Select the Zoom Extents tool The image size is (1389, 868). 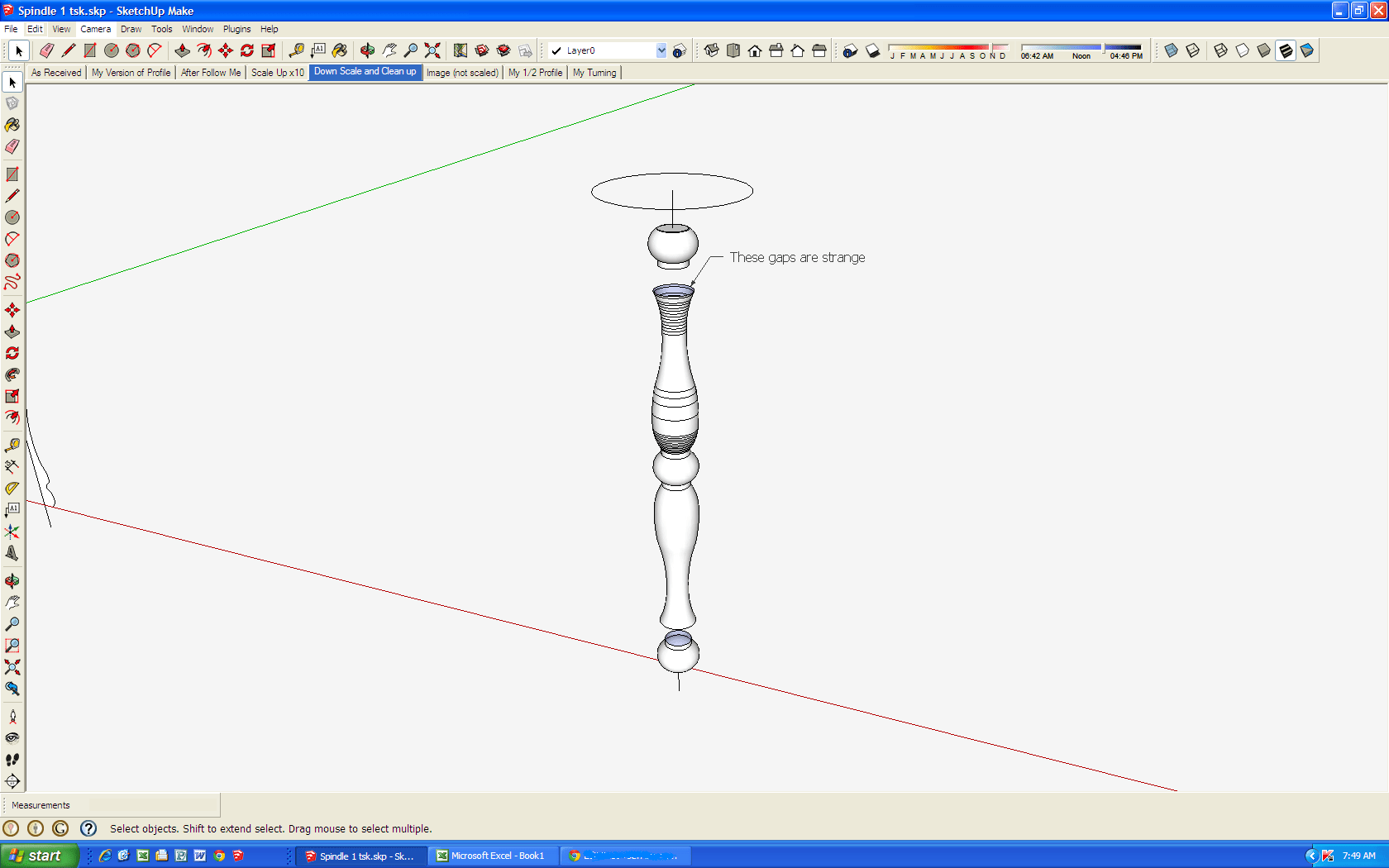point(432,50)
